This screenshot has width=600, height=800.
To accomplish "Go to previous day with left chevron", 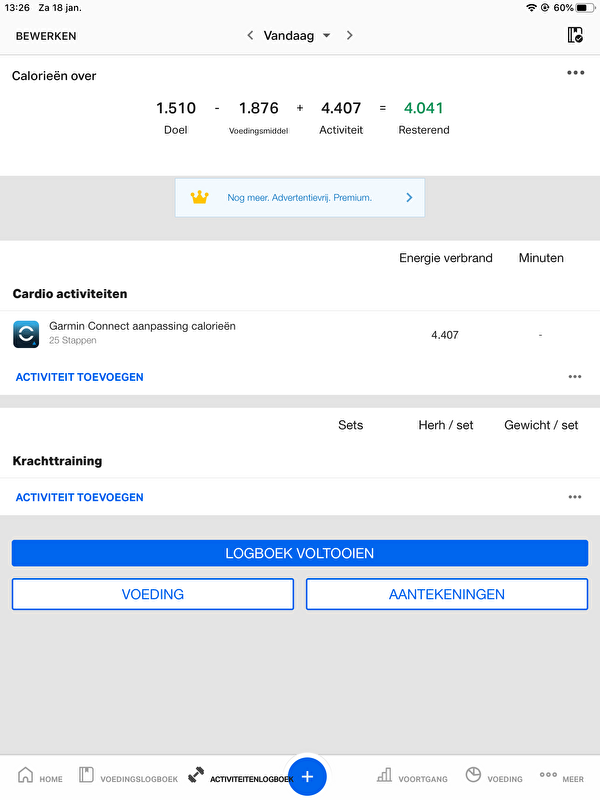I will (250, 35).
